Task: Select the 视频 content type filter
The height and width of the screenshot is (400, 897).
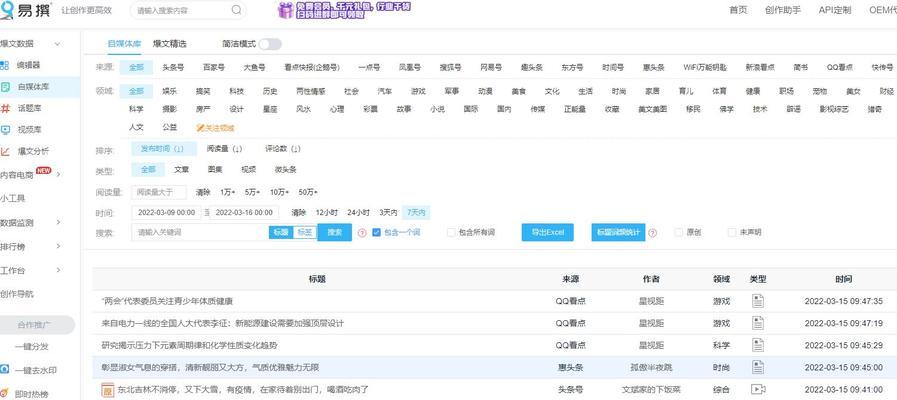Action: click(248, 170)
